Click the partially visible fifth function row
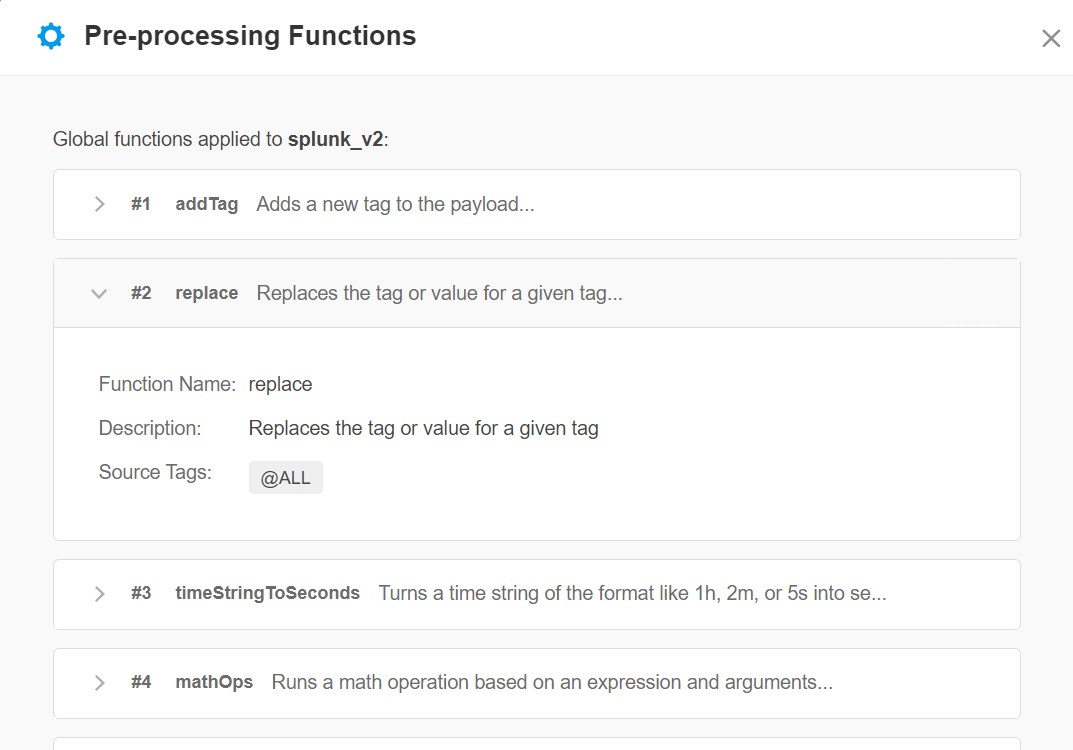The width and height of the screenshot is (1073, 750). coord(537,745)
